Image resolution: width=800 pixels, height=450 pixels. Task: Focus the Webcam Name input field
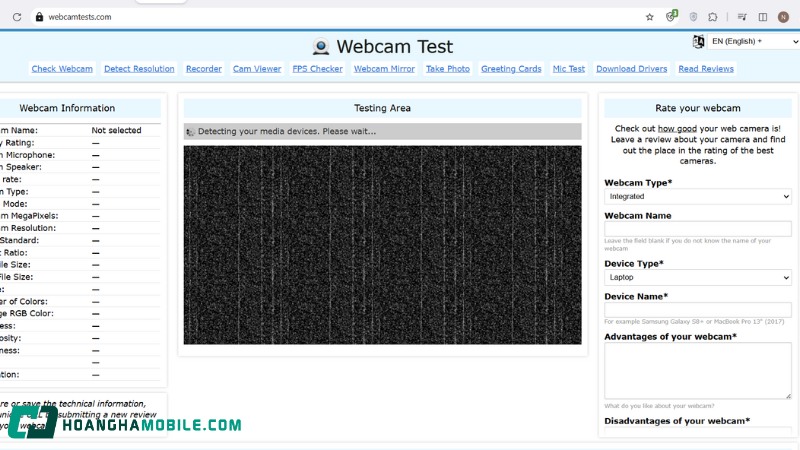tap(697, 229)
